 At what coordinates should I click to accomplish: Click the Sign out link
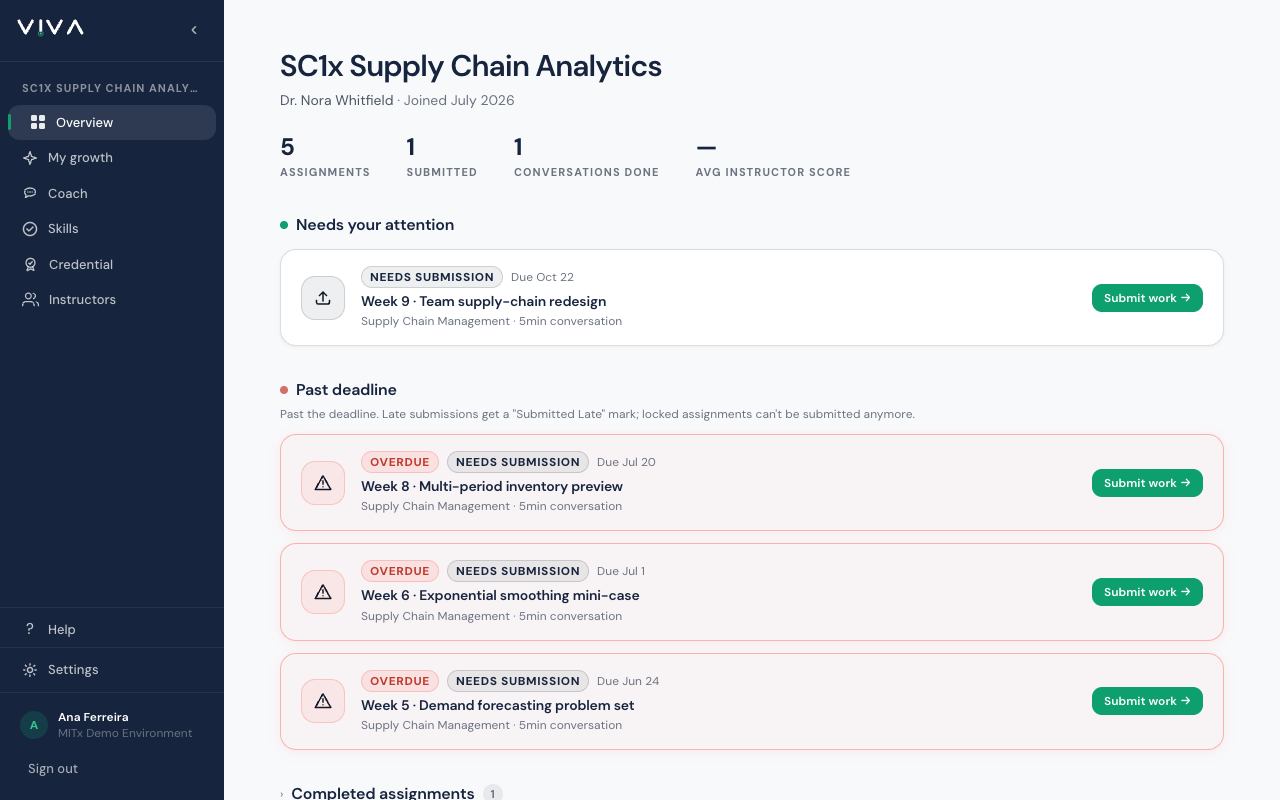click(53, 769)
